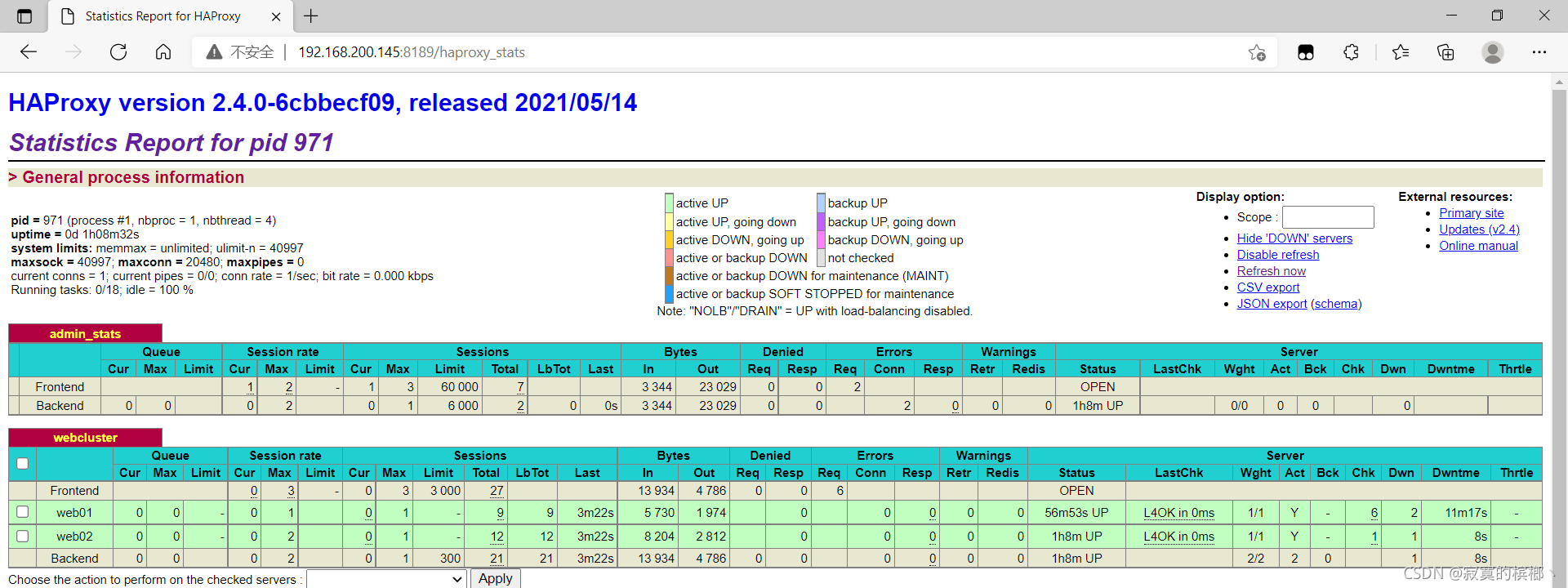The height and width of the screenshot is (588, 1568).
Task: Click the web02 server name
Action: 74,537
